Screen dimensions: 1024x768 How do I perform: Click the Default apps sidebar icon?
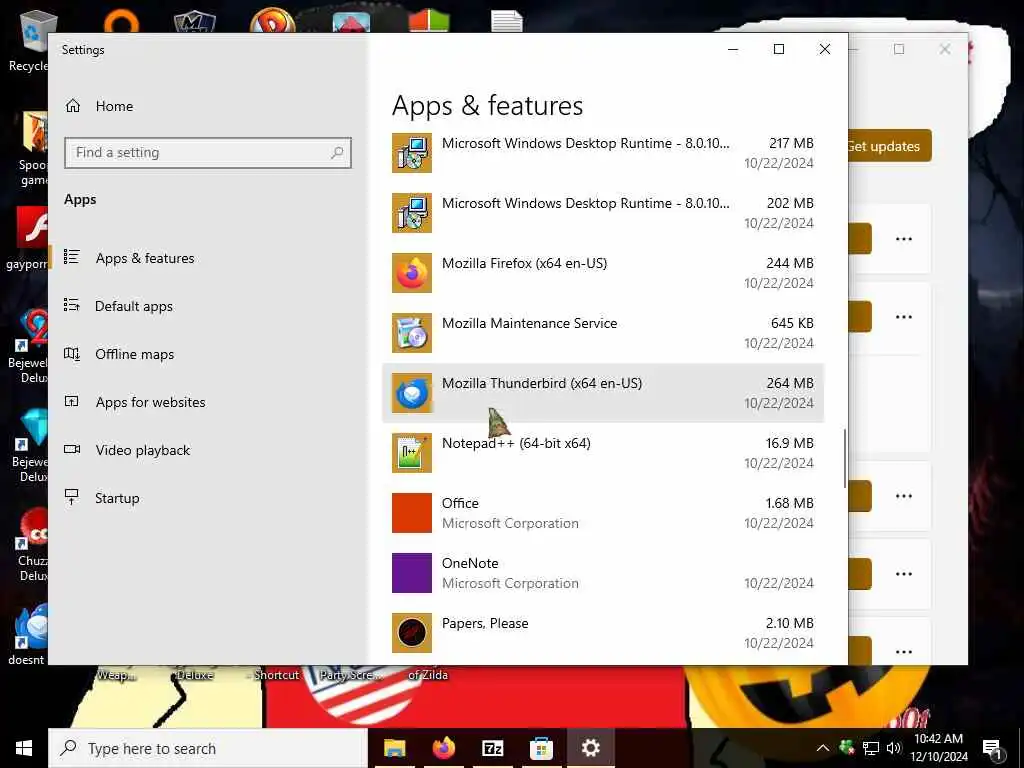pyautogui.click(x=72, y=305)
